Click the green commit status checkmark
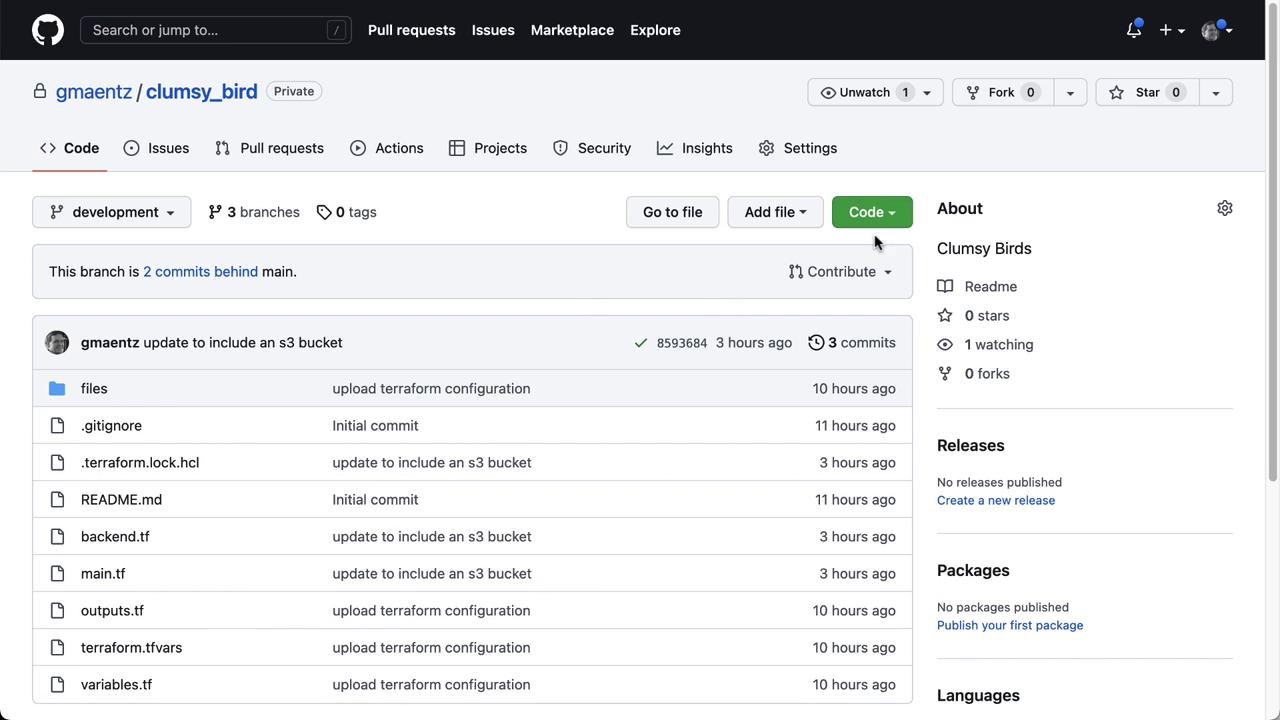This screenshot has height=720, width=1280. (640, 343)
